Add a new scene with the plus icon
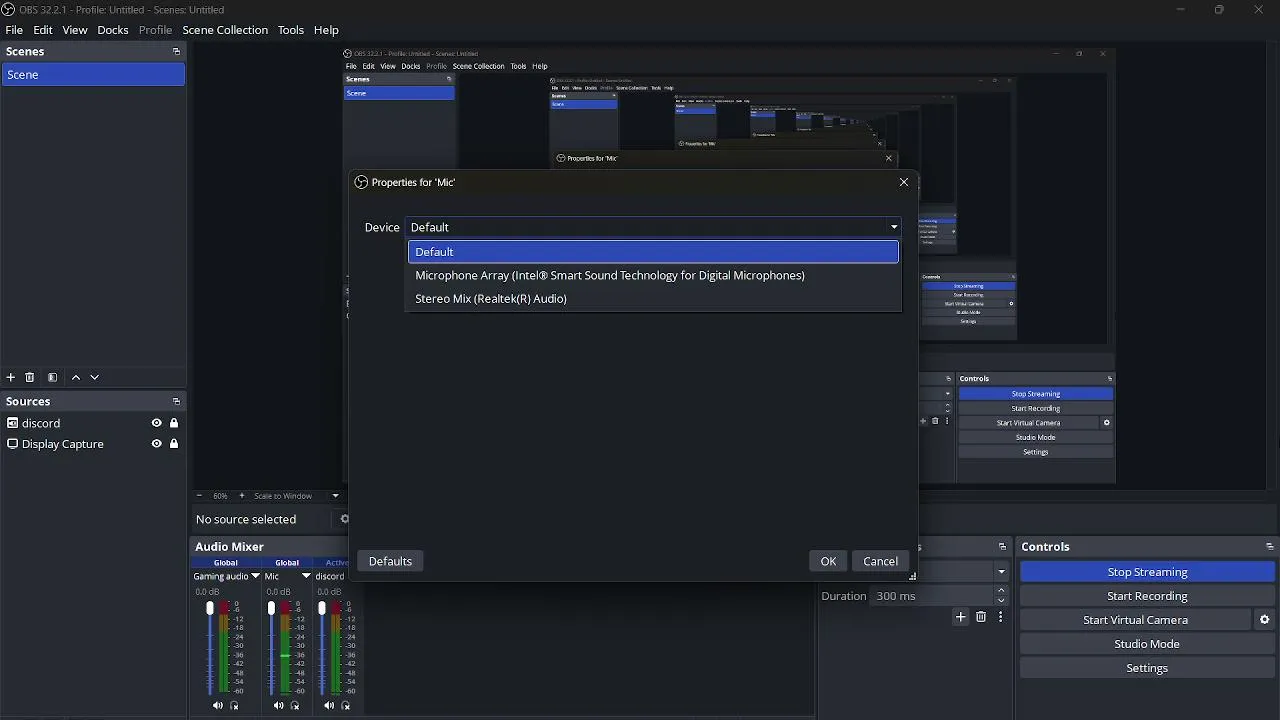 tap(11, 377)
